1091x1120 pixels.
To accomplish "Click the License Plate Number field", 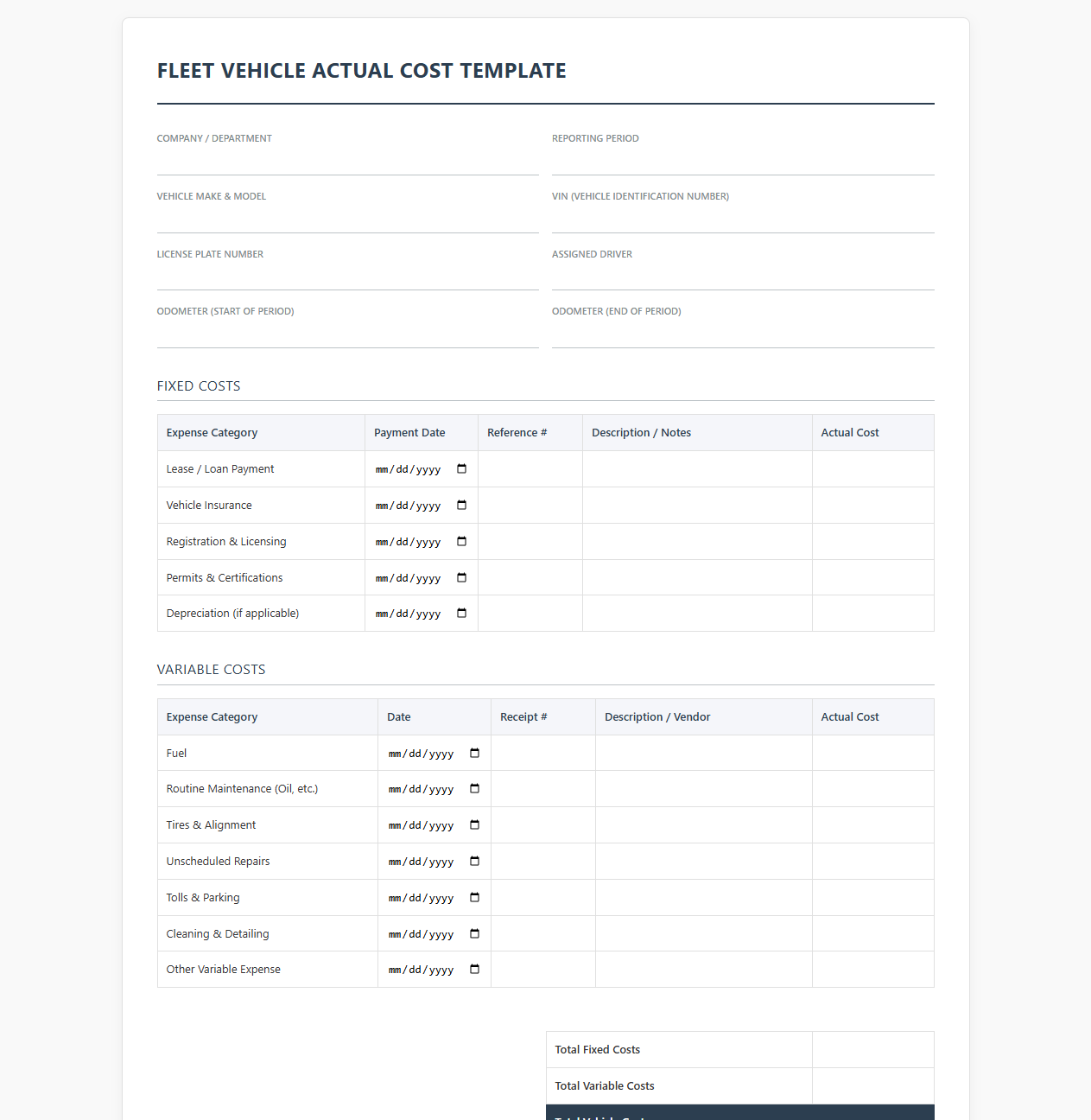I will click(x=347, y=277).
